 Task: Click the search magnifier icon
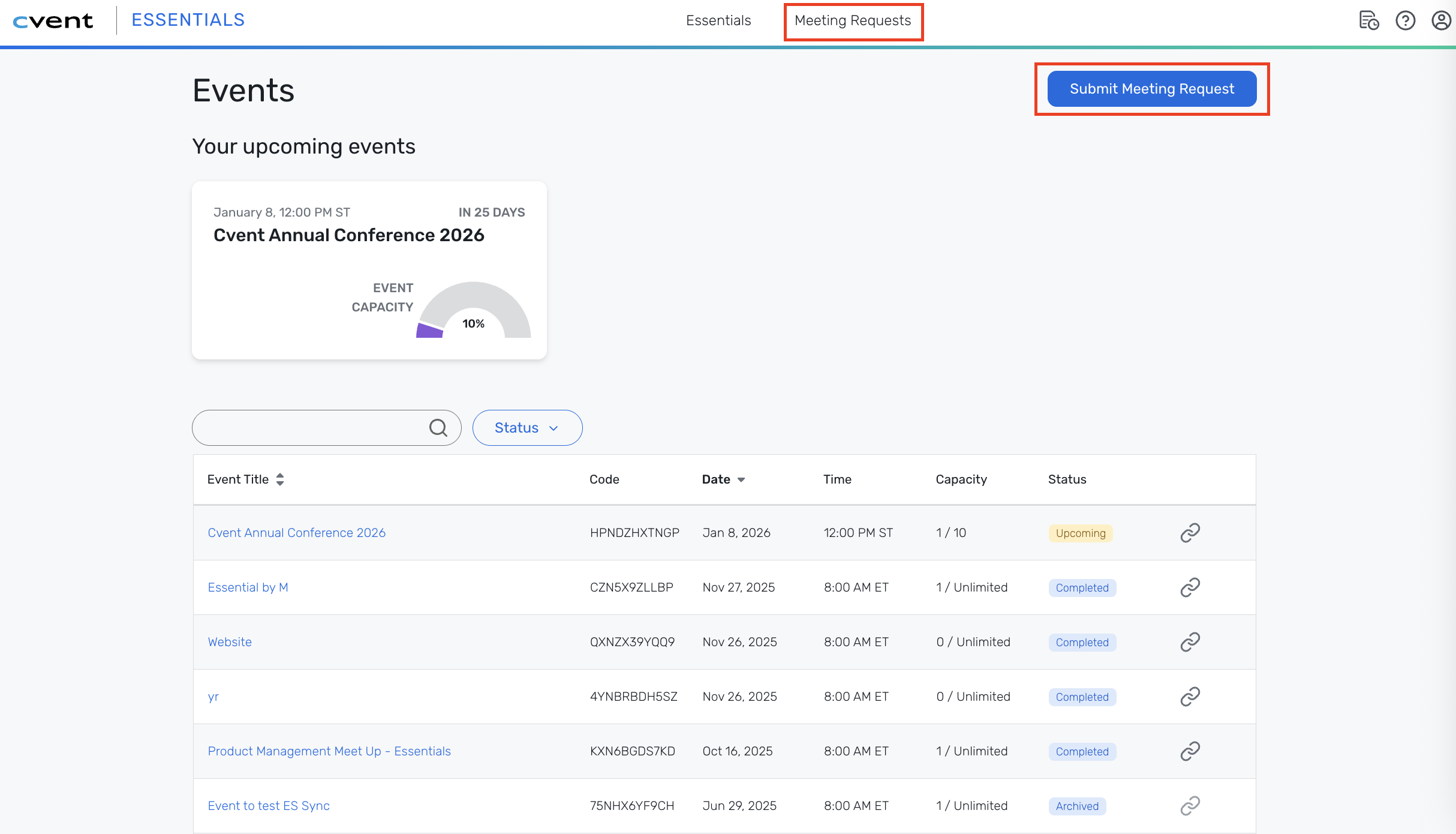click(x=438, y=428)
